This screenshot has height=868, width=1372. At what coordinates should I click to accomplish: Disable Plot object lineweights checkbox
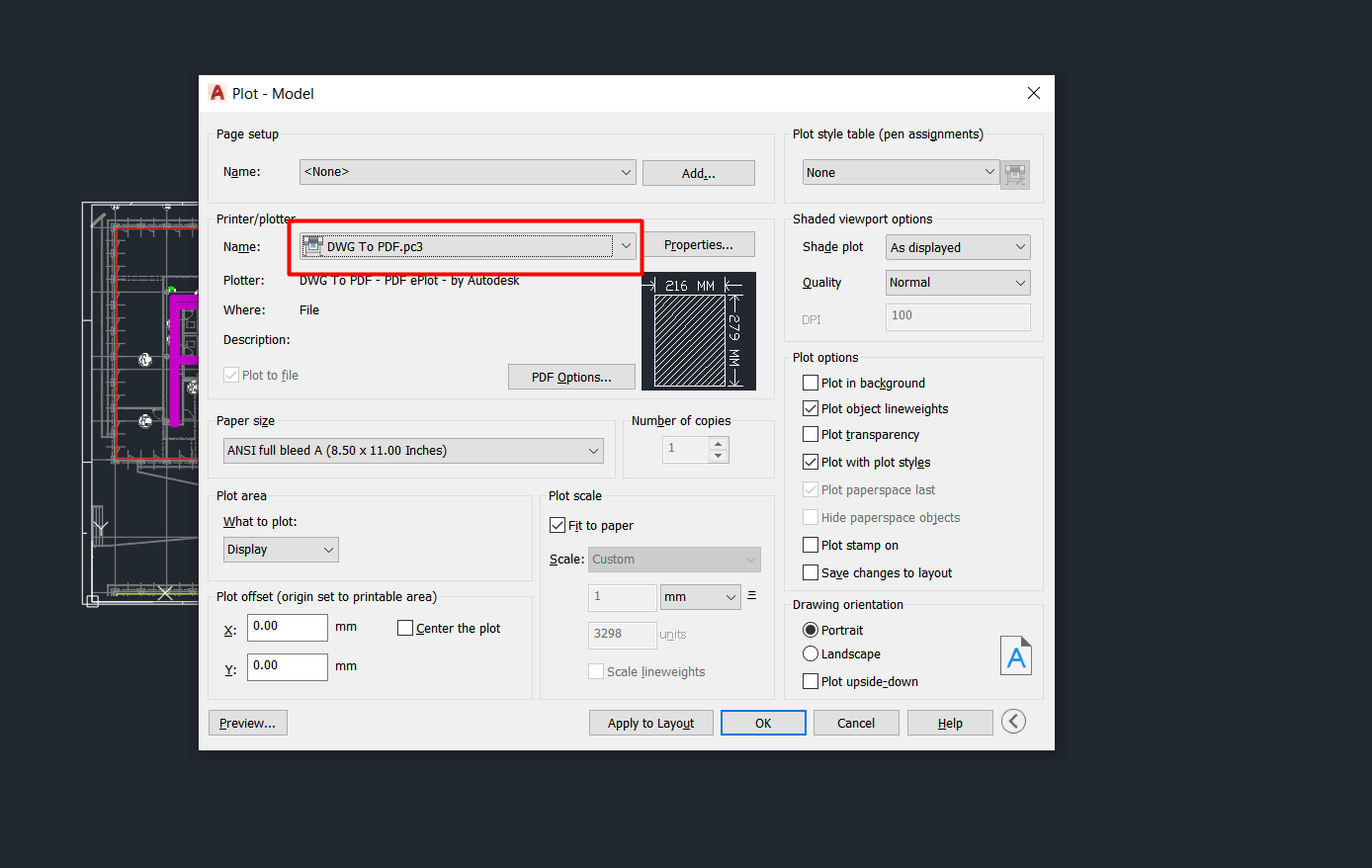tap(811, 408)
